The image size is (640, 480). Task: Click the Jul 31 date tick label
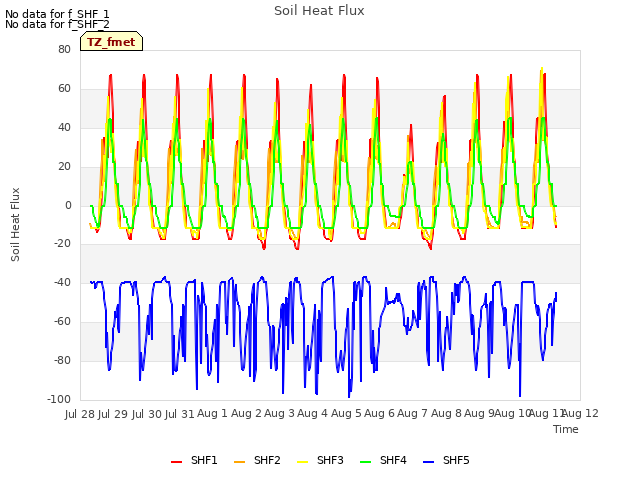(x=180, y=414)
